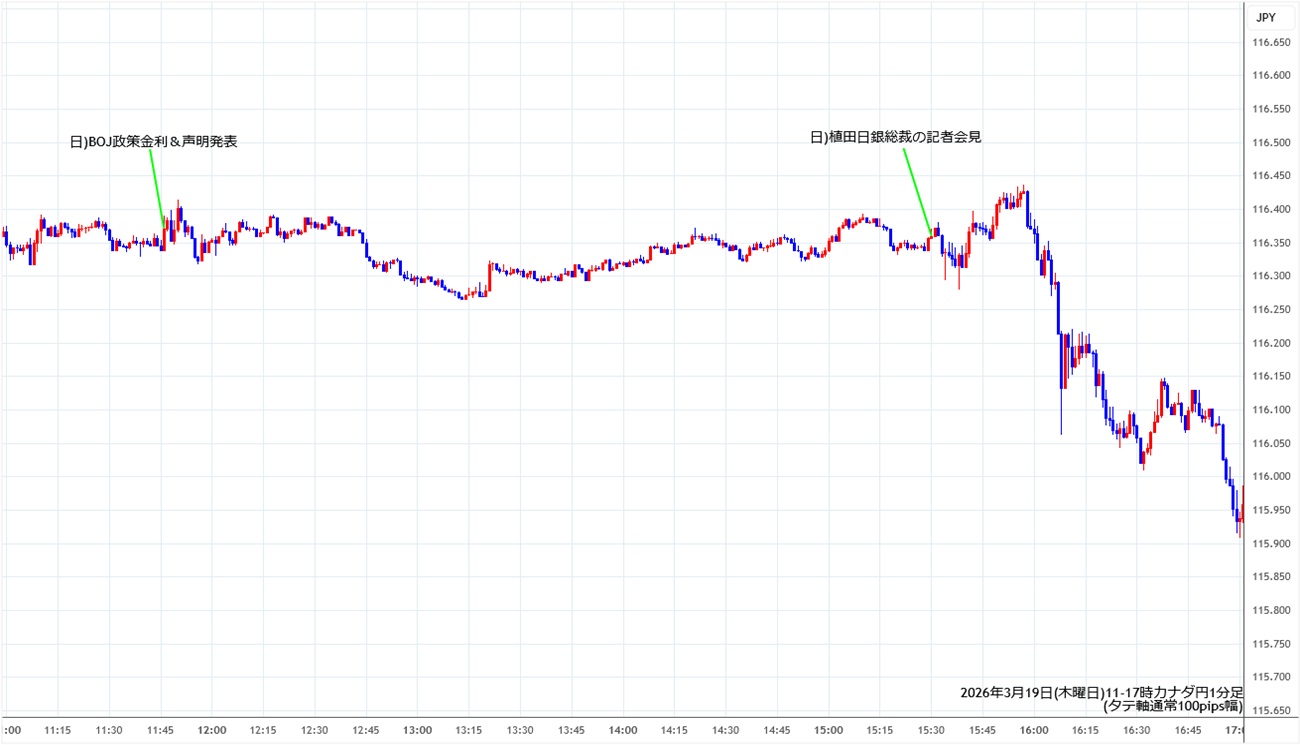Click the 植田日銀総裁の記者会見 annotation label
Viewport: 1300px width, 745px height.
(x=895, y=137)
